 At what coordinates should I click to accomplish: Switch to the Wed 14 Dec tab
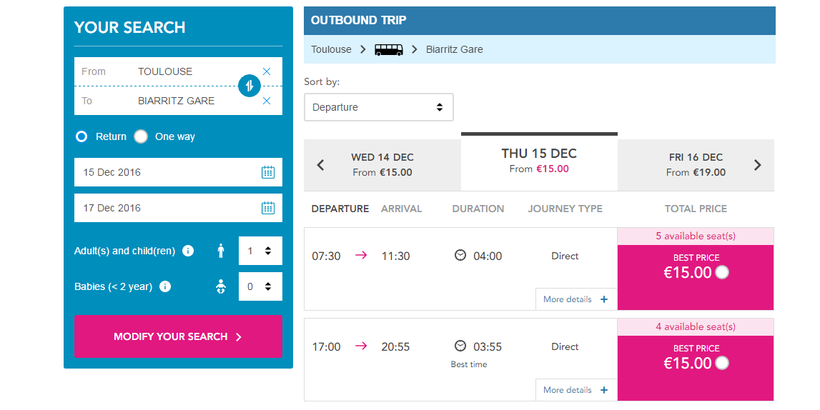click(x=382, y=164)
